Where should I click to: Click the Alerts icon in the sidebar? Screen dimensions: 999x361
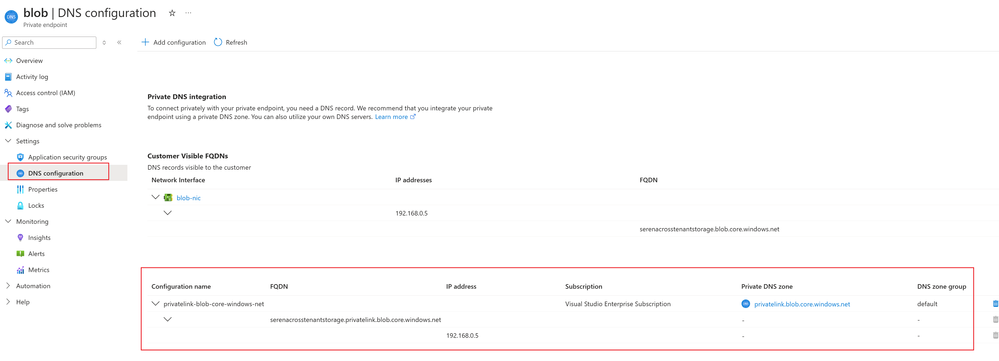click(x=20, y=253)
